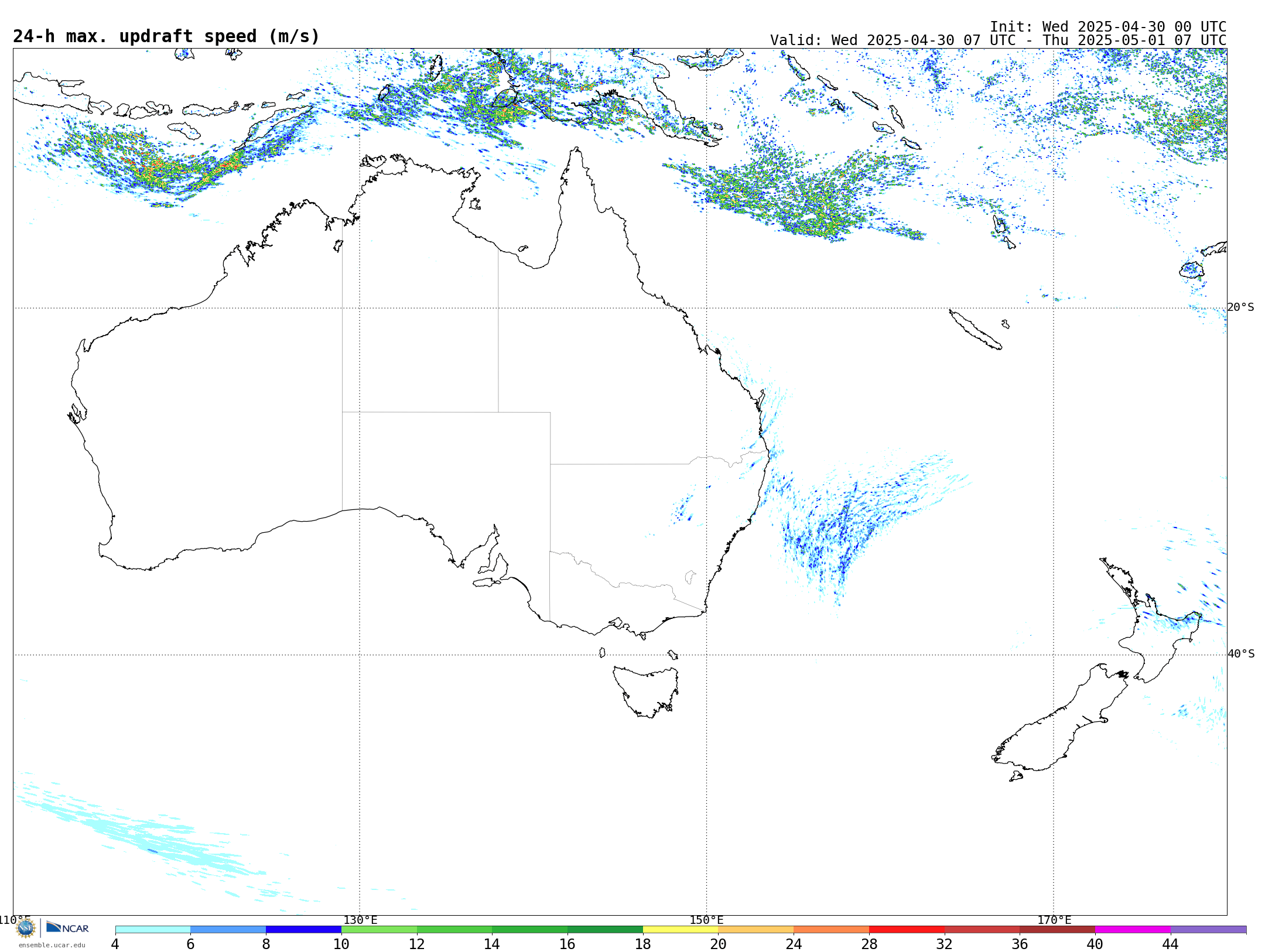Click the light blue 6–8 color swatch
The width and height of the screenshot is (1265, 952).
coord(228,930)
